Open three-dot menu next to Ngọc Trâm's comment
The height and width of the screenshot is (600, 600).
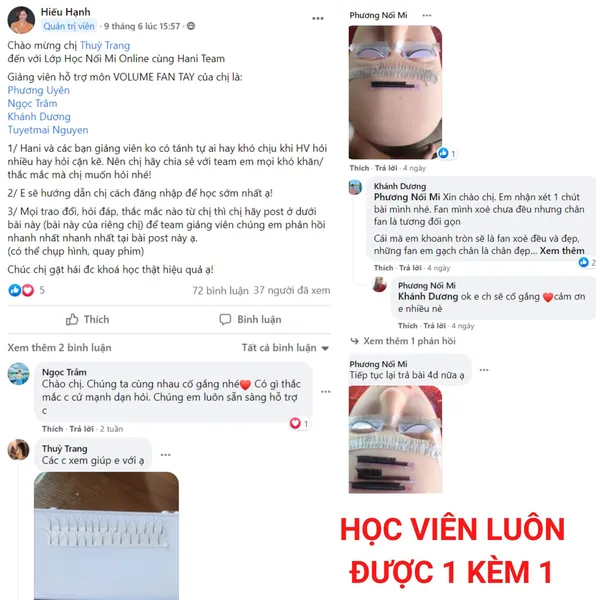point(326,392)
